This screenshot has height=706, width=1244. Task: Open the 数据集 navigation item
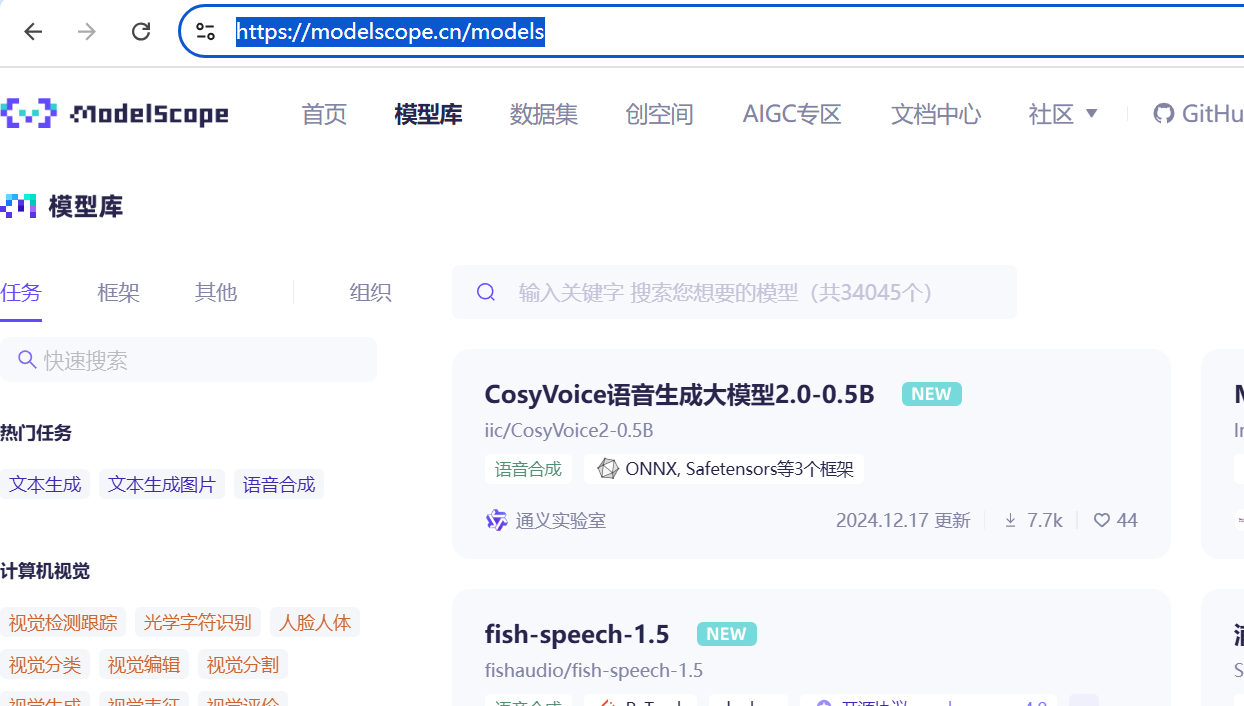[544, 114]
